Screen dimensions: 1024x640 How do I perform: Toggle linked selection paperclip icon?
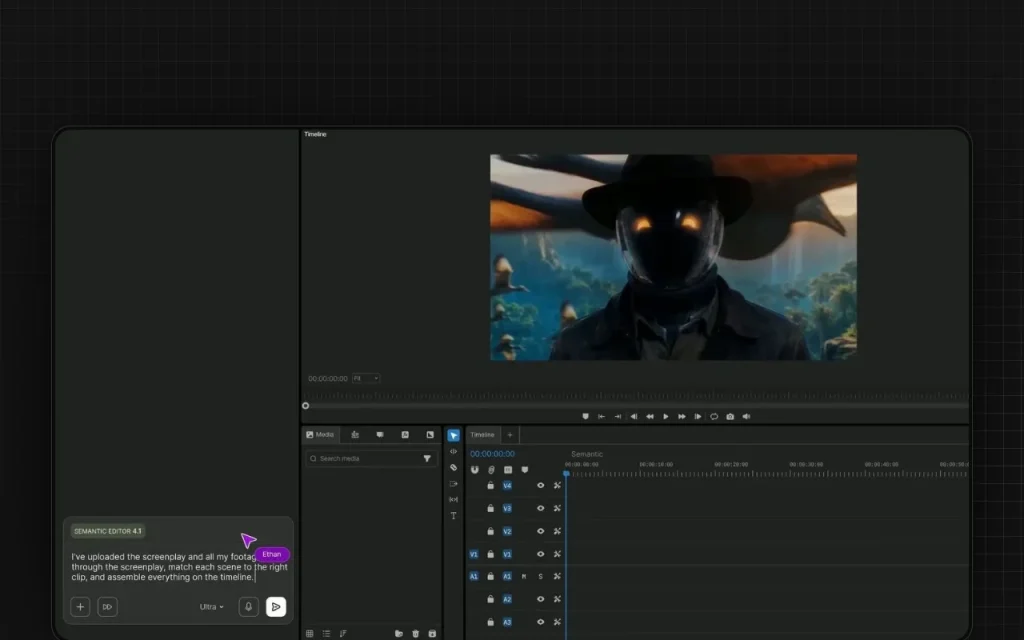tap(491, 470)
